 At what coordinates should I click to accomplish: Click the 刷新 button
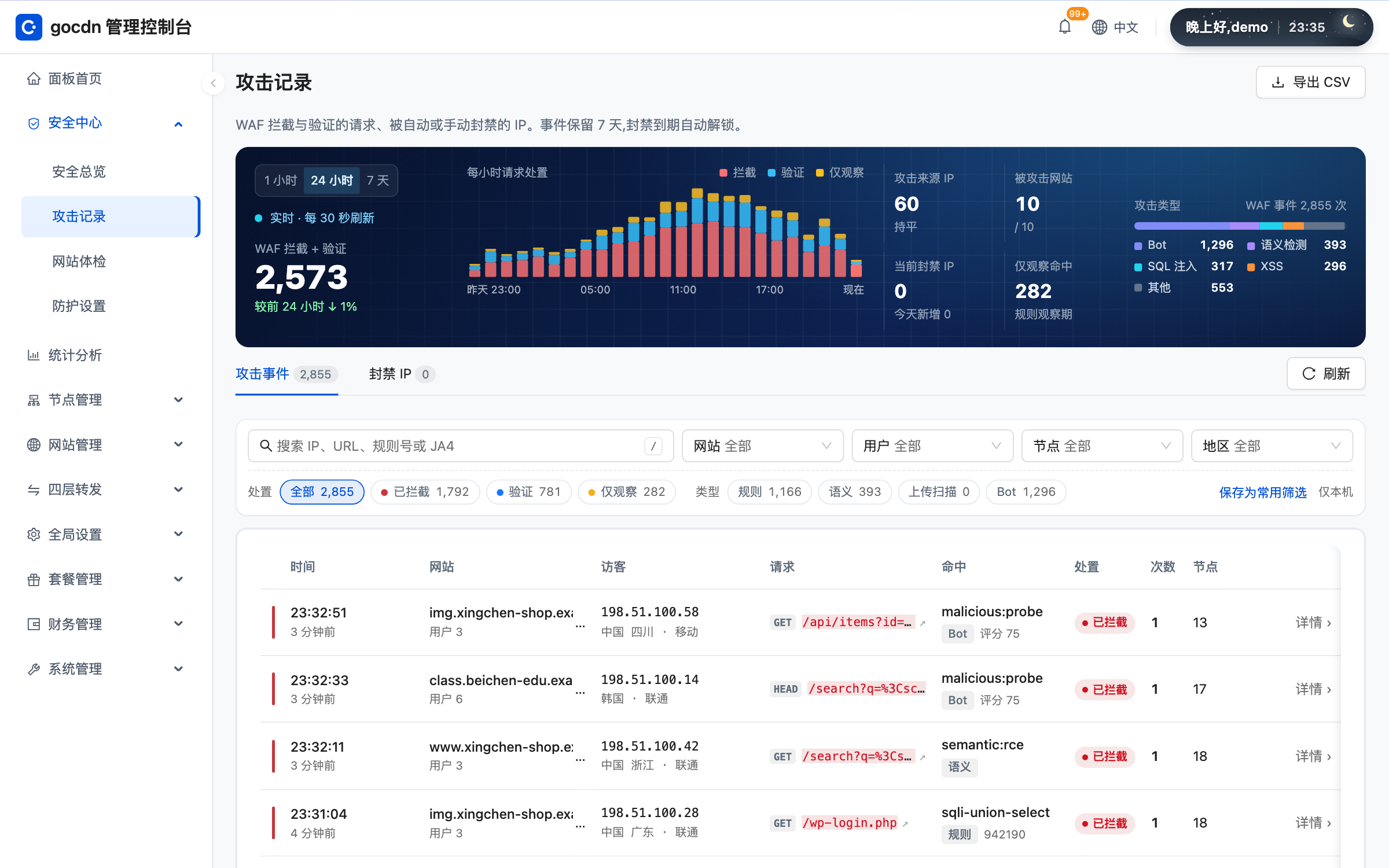click(x=1326, y=374)
